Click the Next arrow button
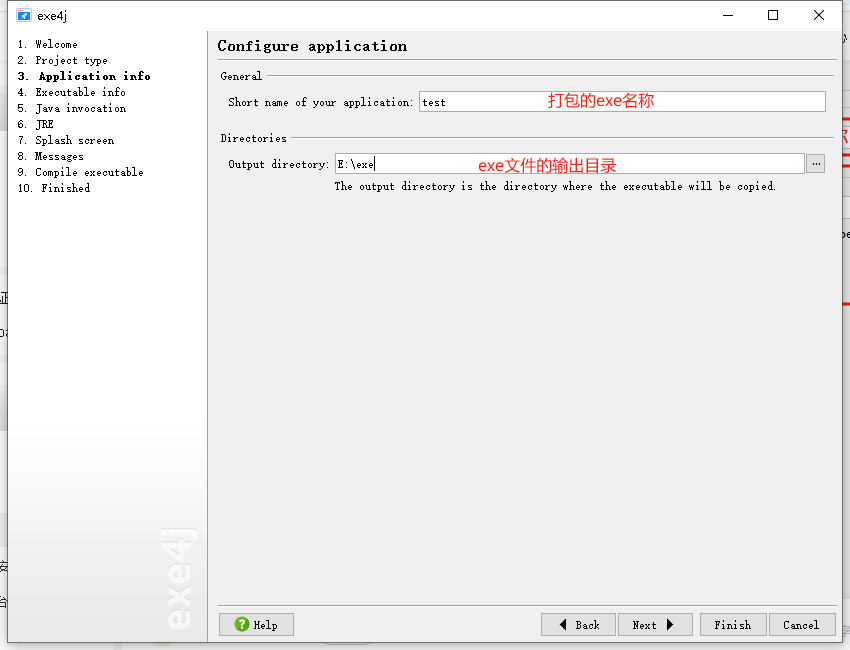The image size is (850, 650). 655,624
